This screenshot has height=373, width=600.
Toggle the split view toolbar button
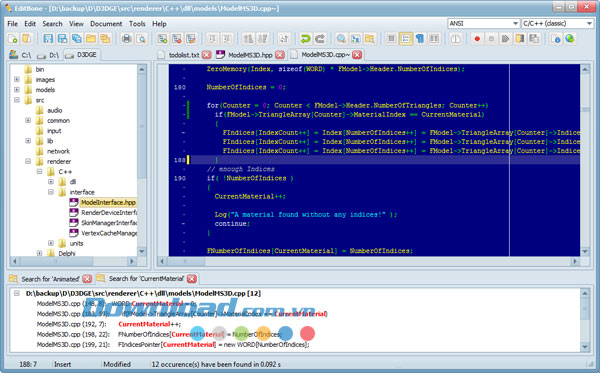[434, 39]
